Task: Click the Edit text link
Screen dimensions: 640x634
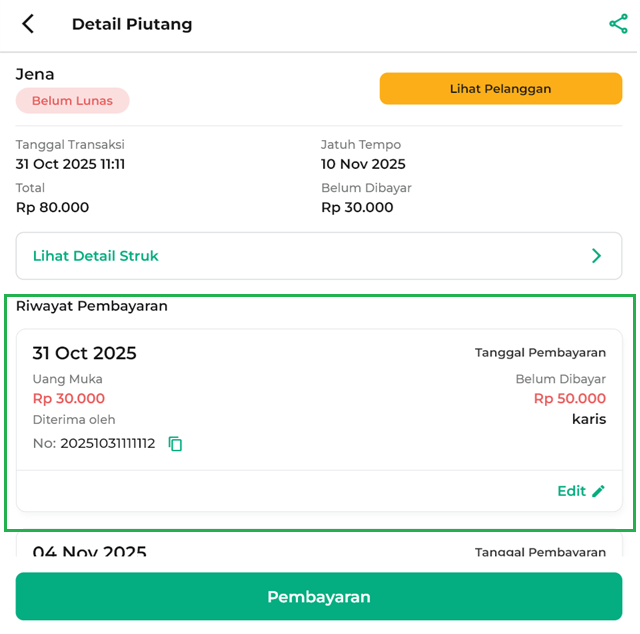Action: tap(571, 491)
